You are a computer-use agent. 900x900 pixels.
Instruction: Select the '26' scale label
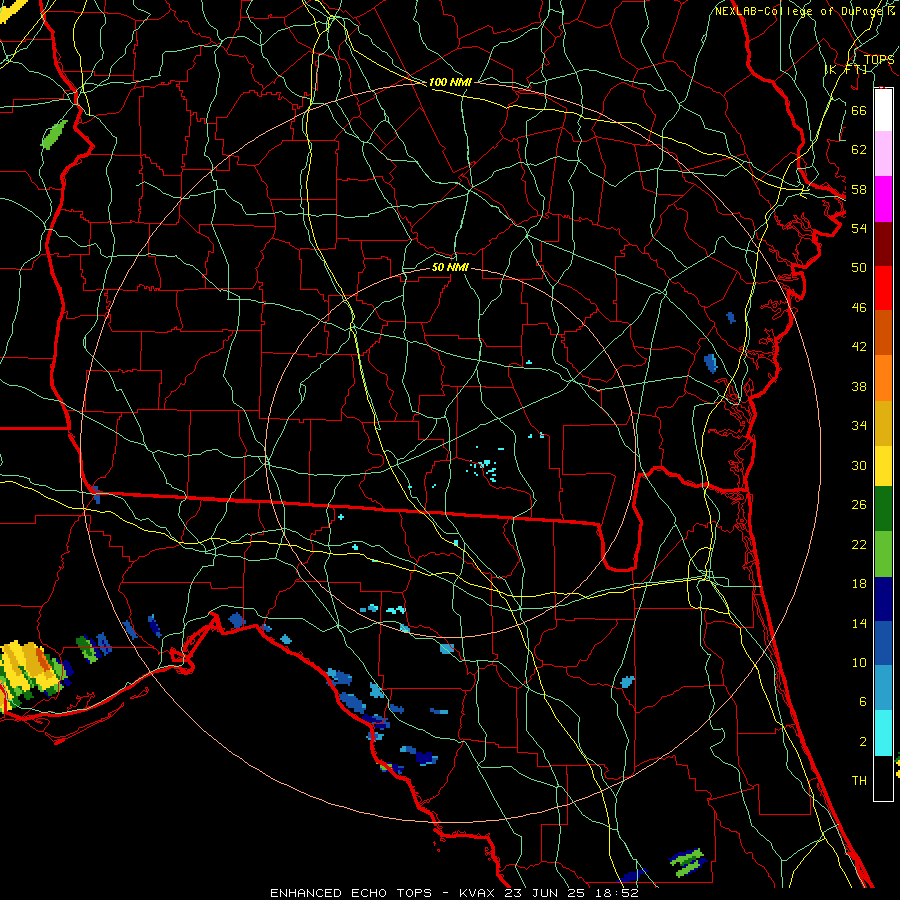click(859, 505)
